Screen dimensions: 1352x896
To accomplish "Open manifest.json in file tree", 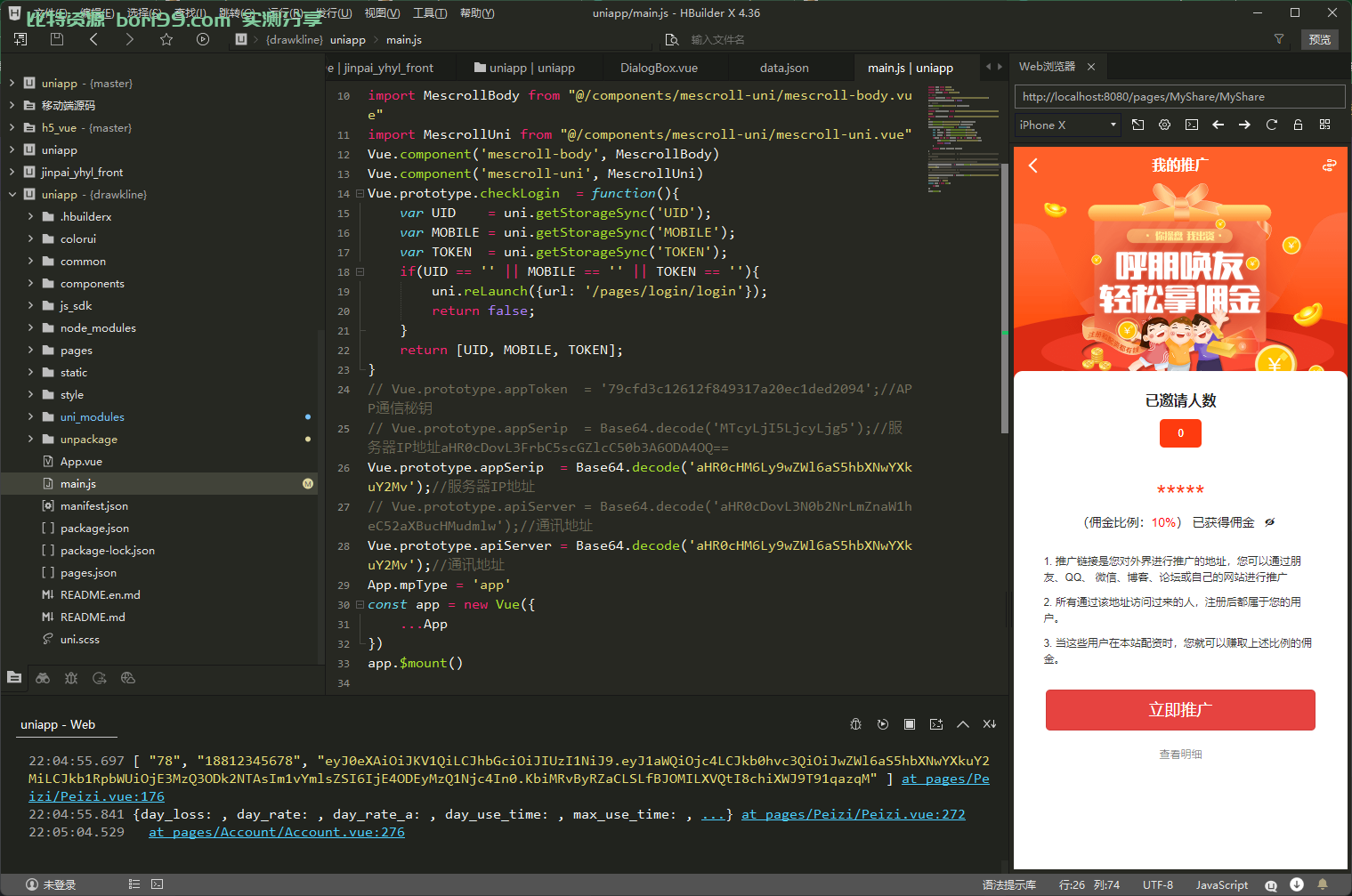I will pyautogui.click(x=93, y=505).
